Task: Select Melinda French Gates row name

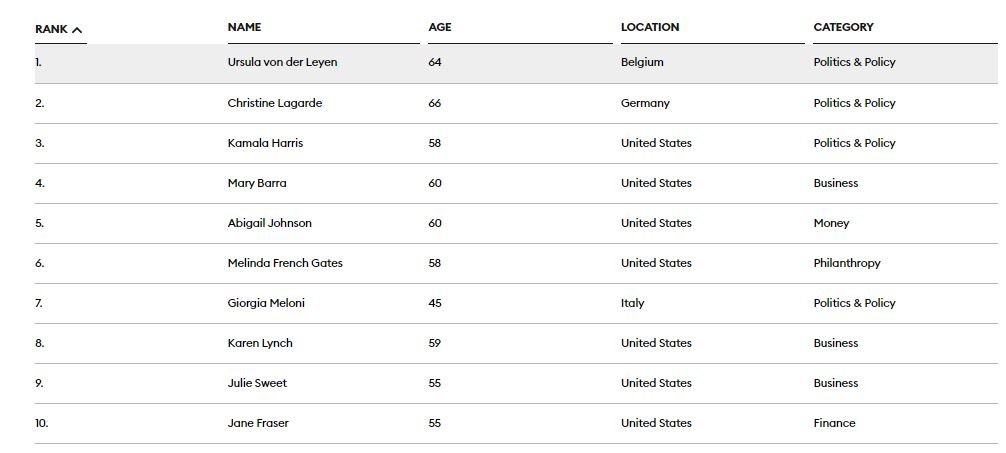Action: pos(285,263)
